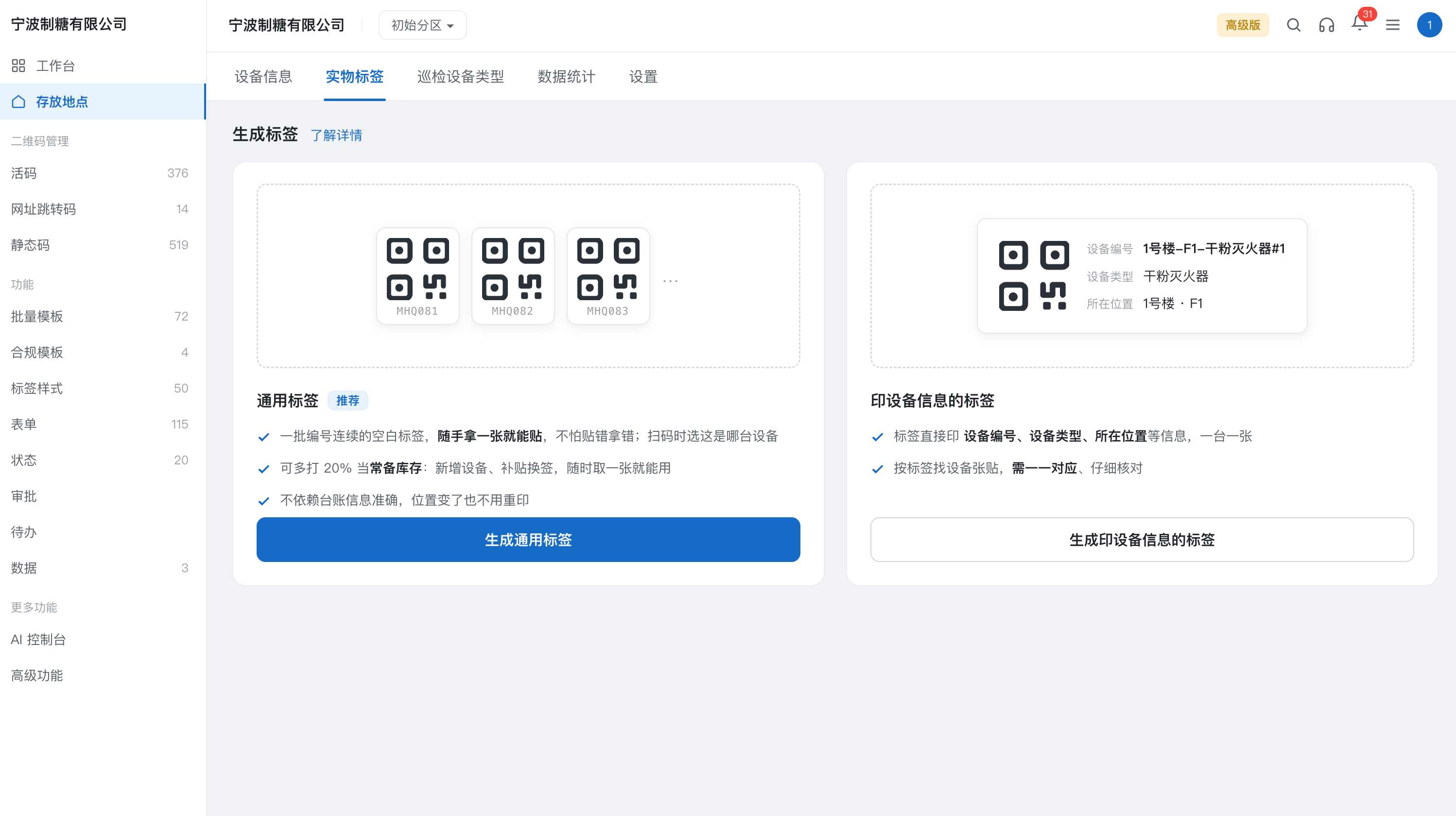Click the headset customer support icon
The width and height of the screenshot is (1456, 816).
point(1326,25)
